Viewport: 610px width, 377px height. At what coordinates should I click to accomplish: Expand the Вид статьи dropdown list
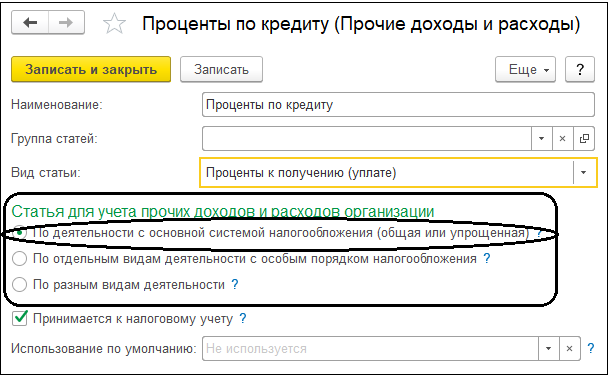coord(584,173)
